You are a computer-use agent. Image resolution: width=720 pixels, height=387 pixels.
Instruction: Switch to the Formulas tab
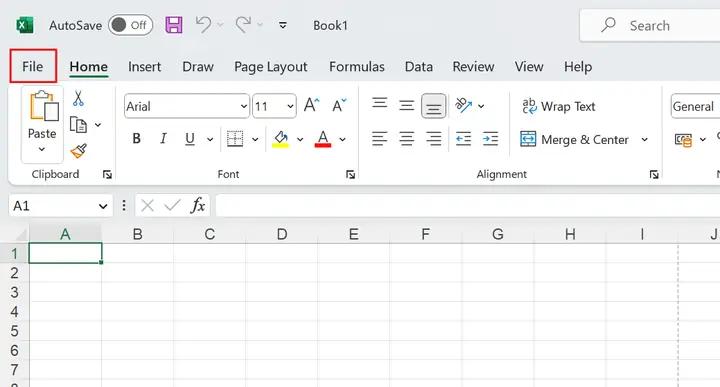click(357, 67)
